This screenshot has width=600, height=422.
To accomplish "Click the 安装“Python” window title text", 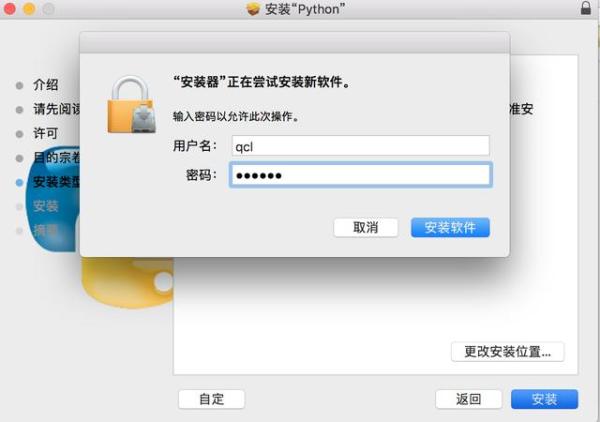I will pyautogui.click(x=305, y=9).
